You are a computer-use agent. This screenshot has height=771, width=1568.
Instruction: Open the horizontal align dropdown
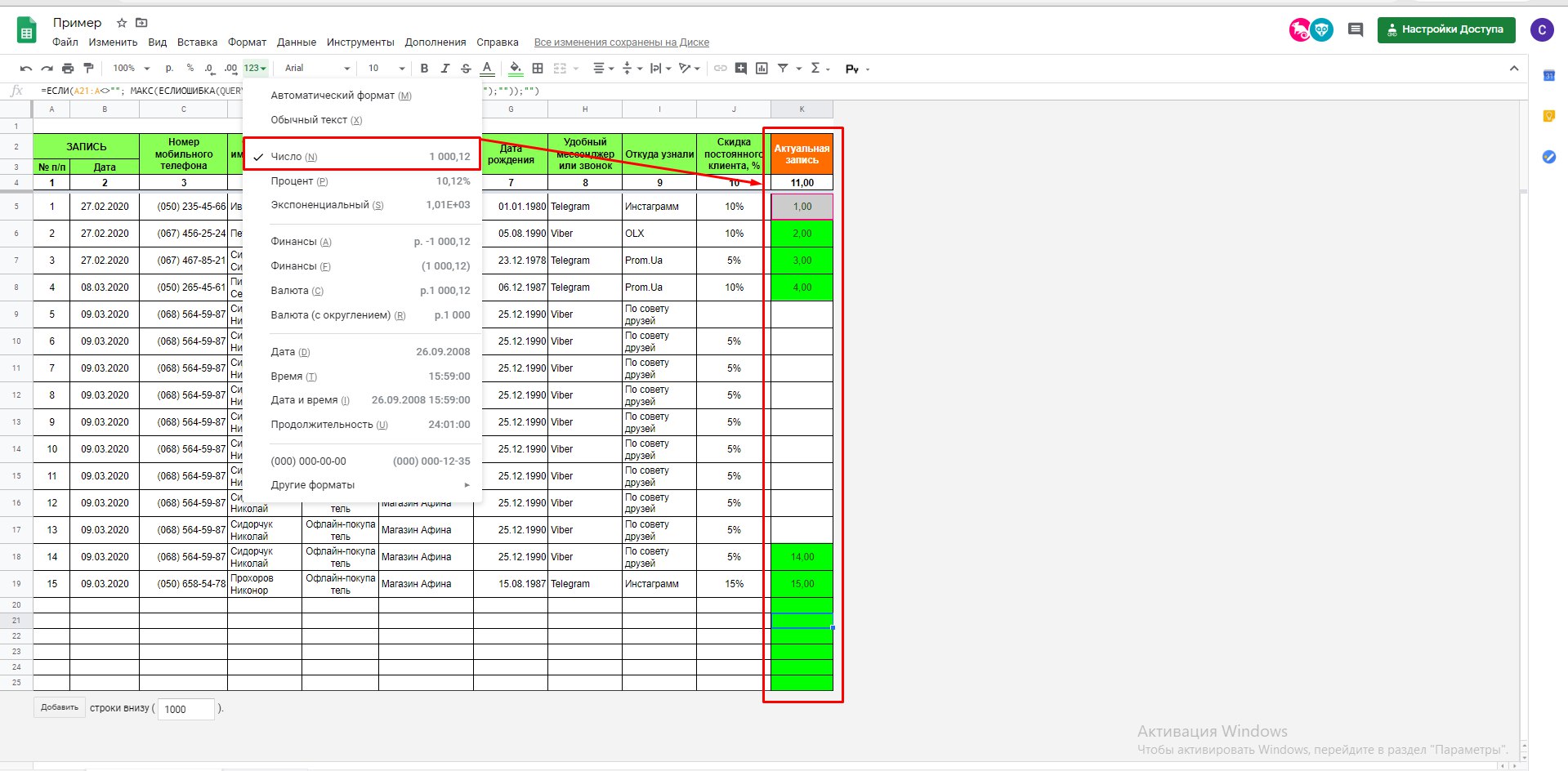click(603, 69)
